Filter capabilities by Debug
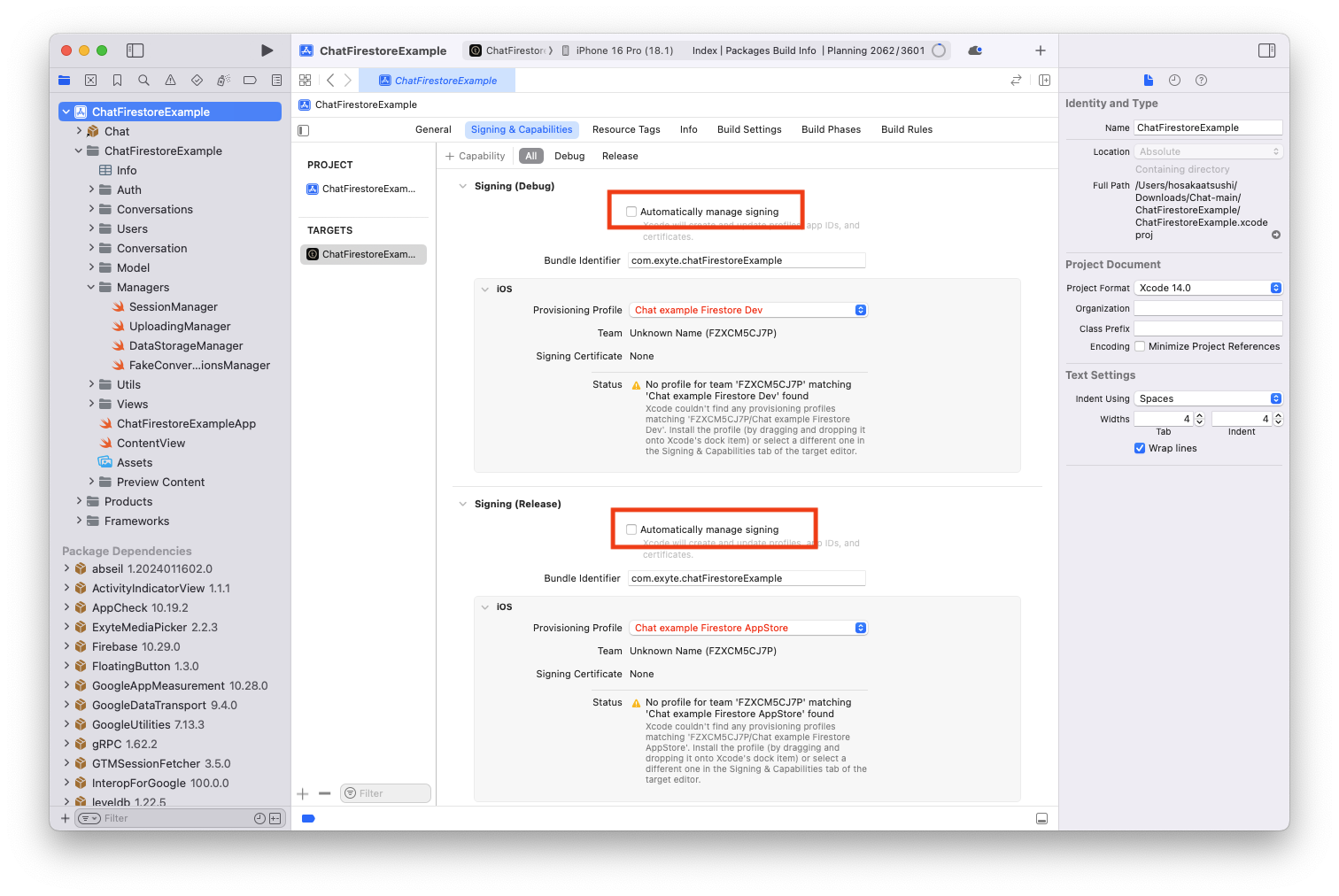The image size is (1339, 896). pyautogui.click(x=569, y=156)
